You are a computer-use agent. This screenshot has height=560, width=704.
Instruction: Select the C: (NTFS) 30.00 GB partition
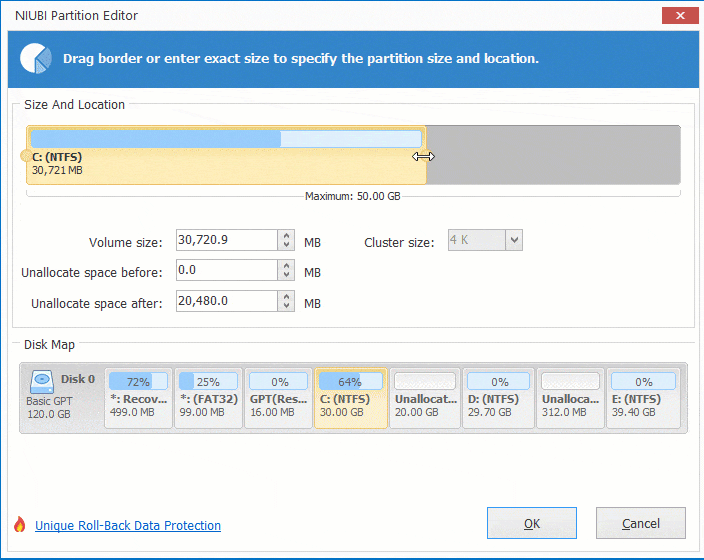(x=351, y=398)
